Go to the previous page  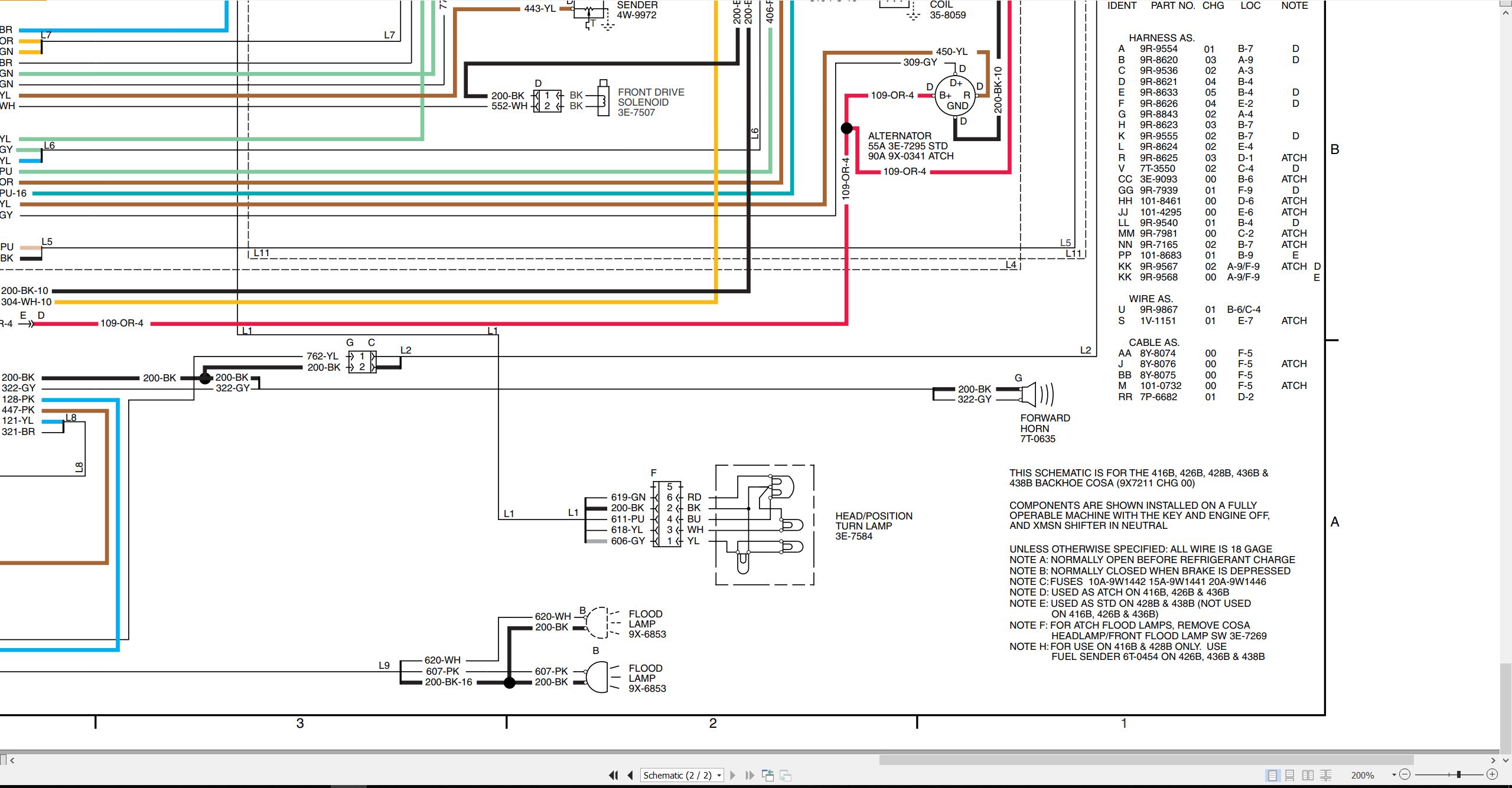(630, 775)
